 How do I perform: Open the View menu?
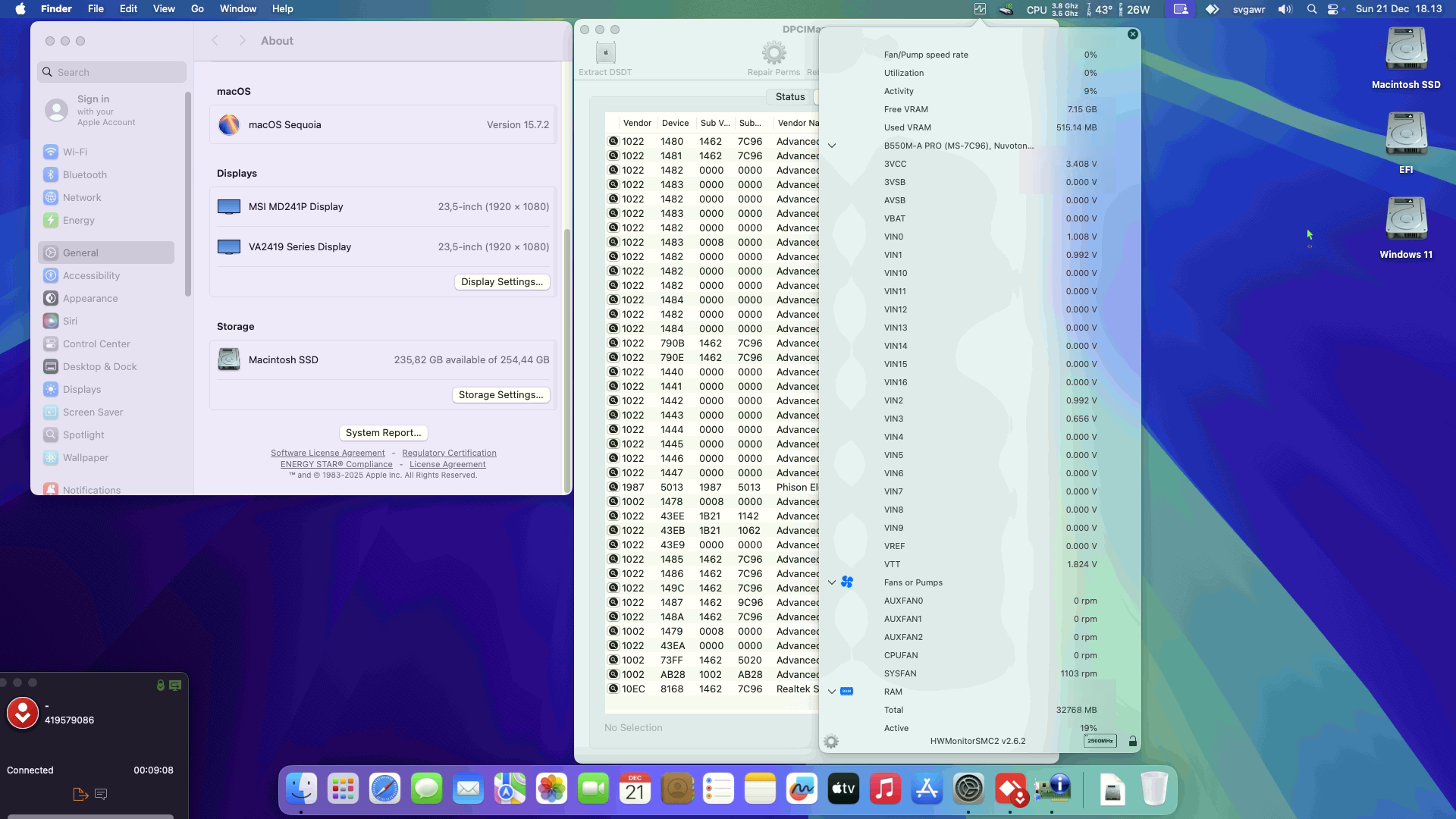coord(164,9)
